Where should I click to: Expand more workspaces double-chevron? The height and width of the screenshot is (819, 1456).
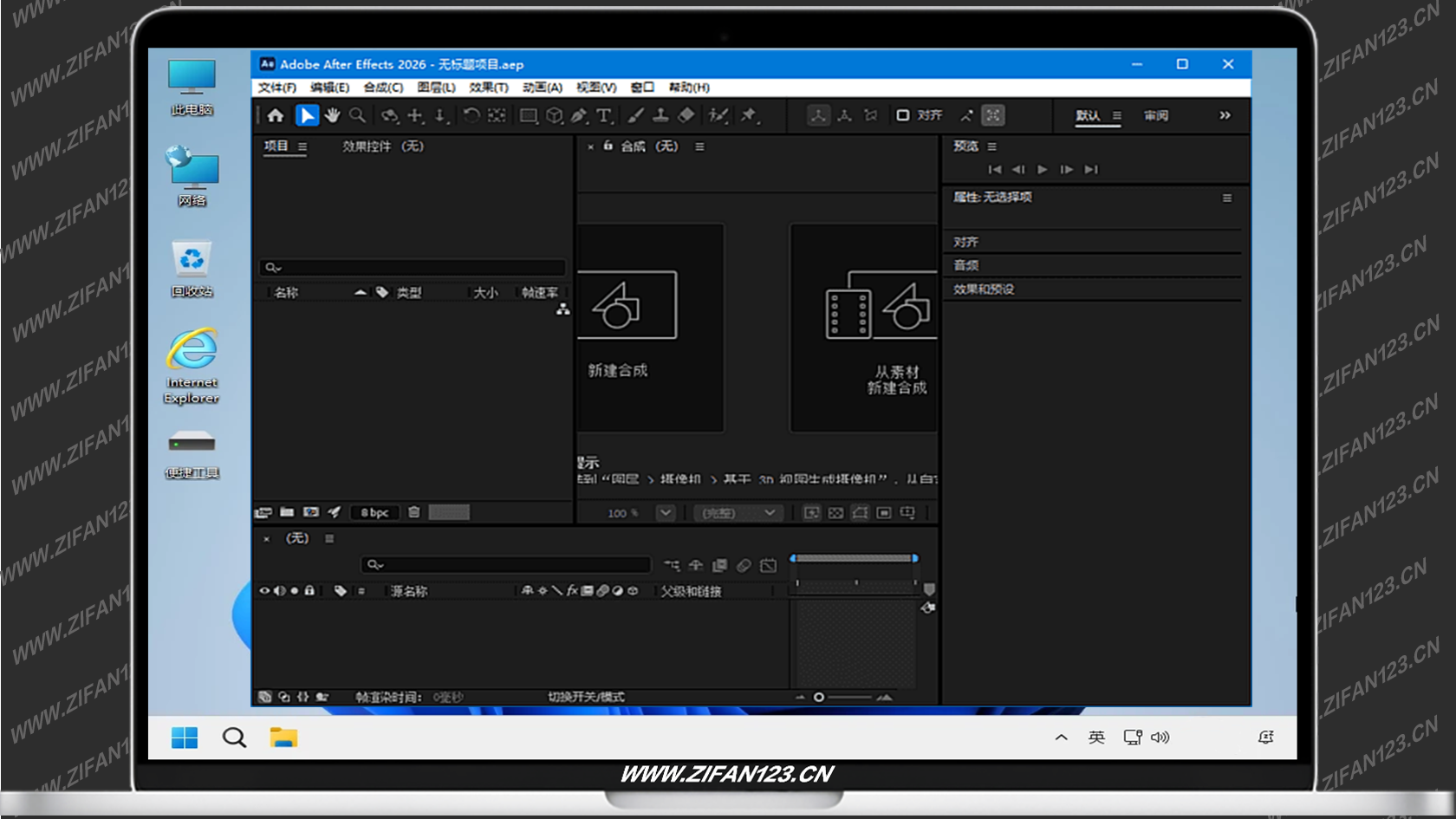(x=1225, y=115)
